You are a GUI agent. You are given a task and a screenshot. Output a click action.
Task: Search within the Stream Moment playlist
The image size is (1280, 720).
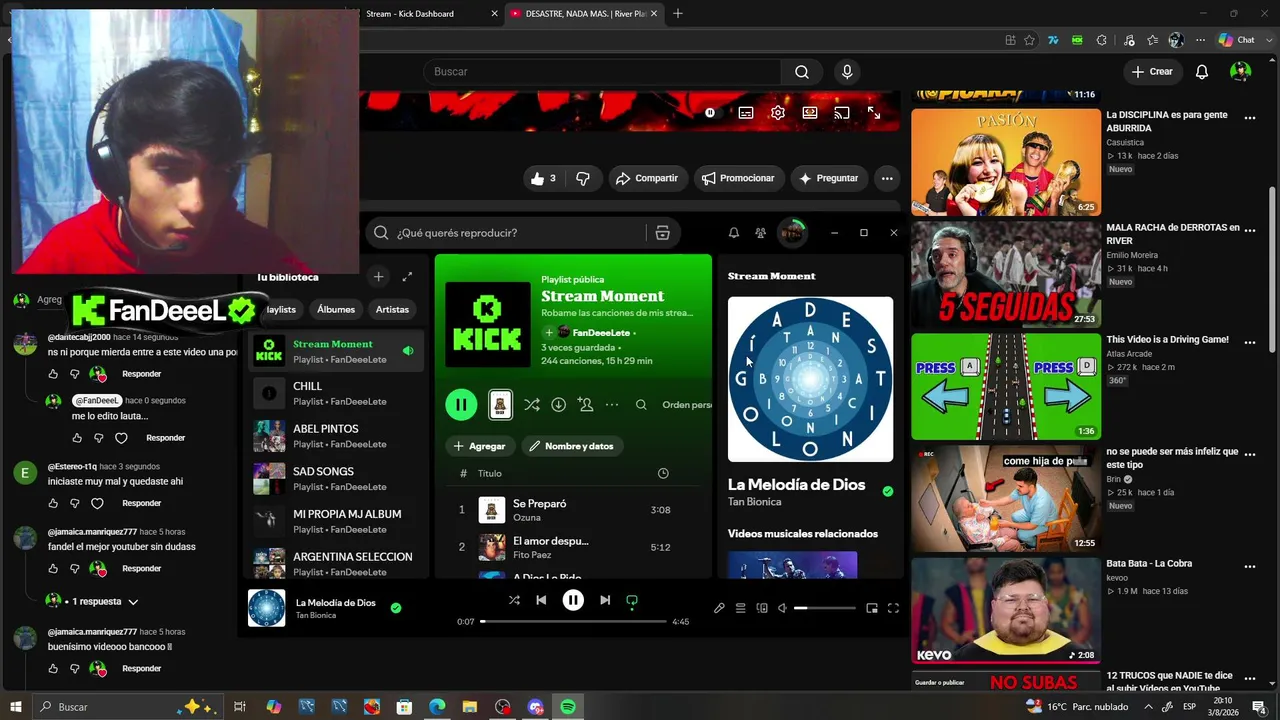pyautogui.click(x=641, y=405)
